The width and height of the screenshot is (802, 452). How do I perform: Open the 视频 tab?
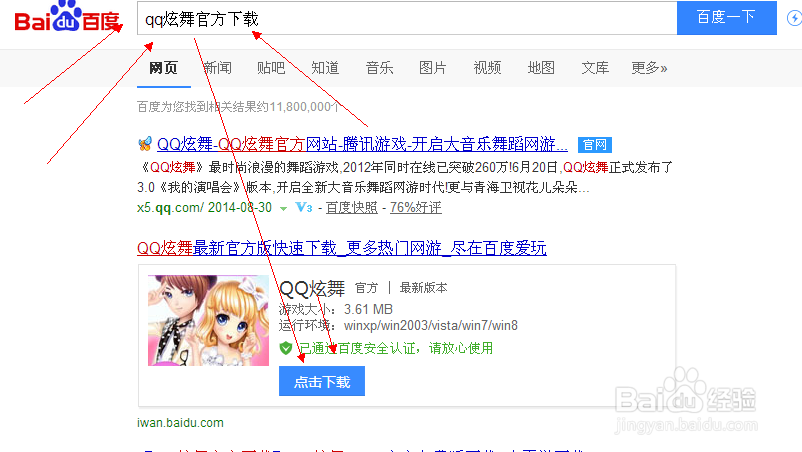(x=487, y=68)
